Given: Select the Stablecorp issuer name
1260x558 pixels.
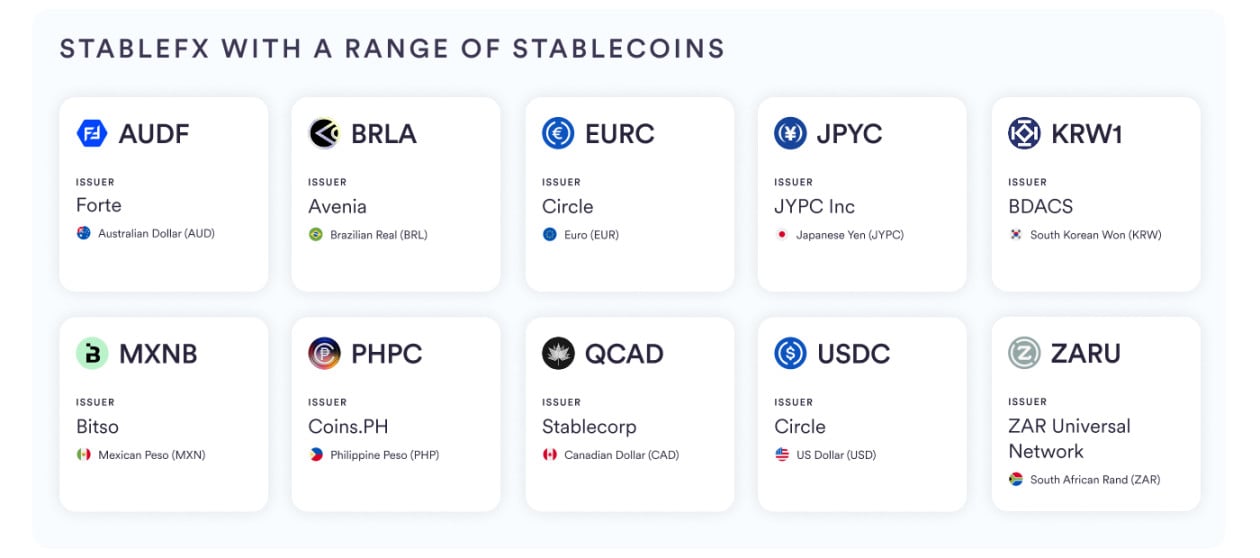Looking at the screenshot, I should point(589,426).
